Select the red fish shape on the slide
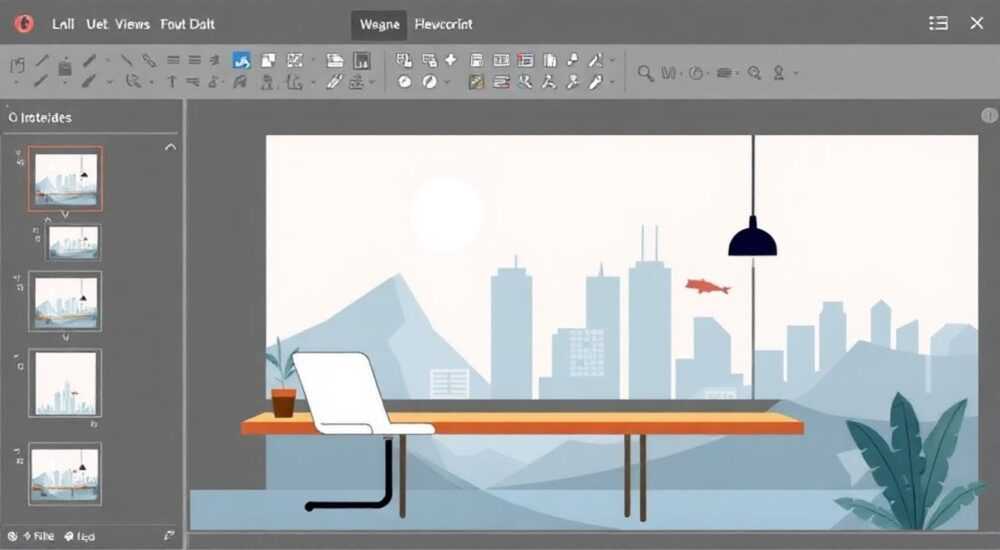The image size is (1000, 550). tap(707, 286)
